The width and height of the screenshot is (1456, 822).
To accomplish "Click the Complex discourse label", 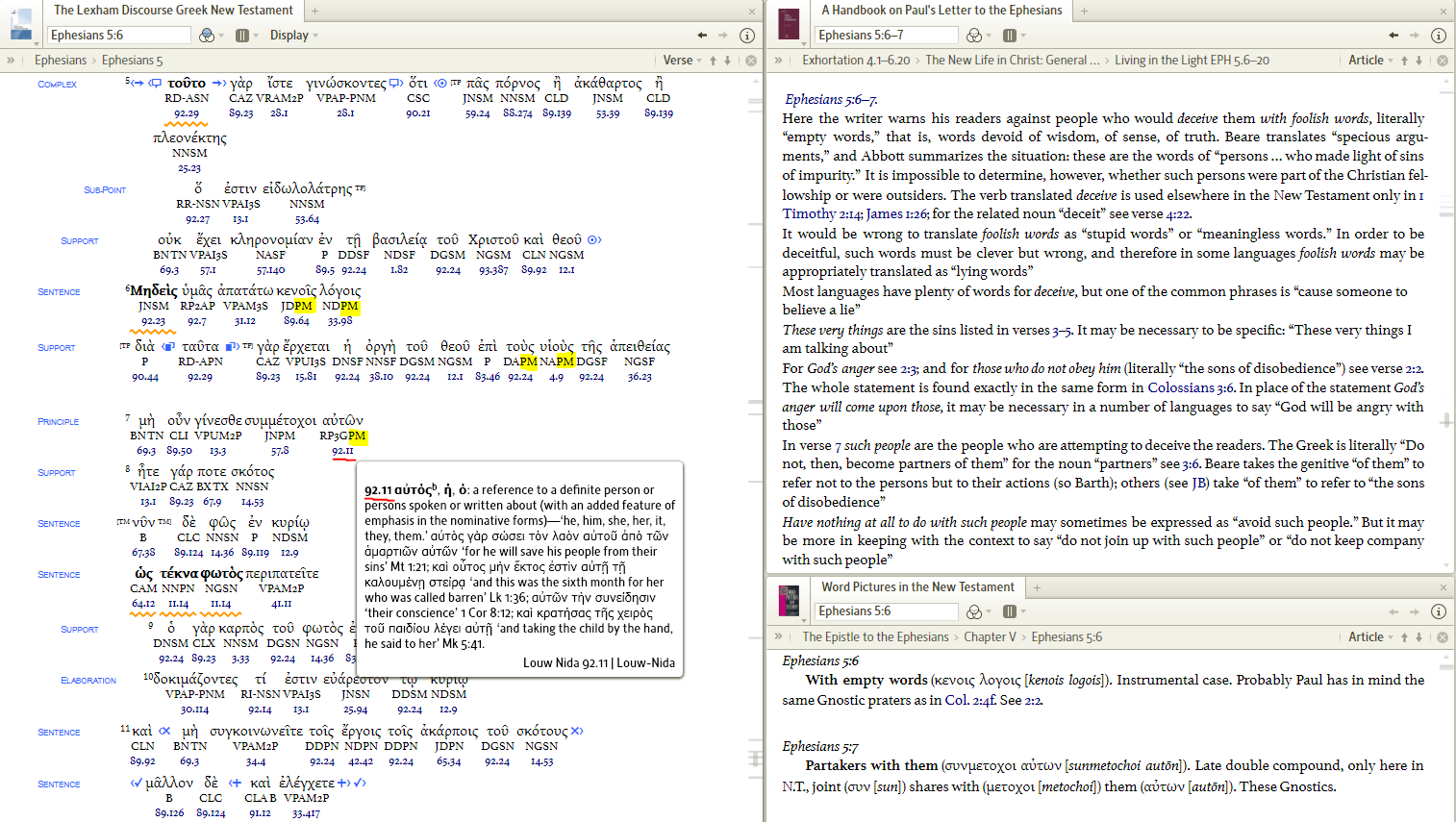I will 58,85.
